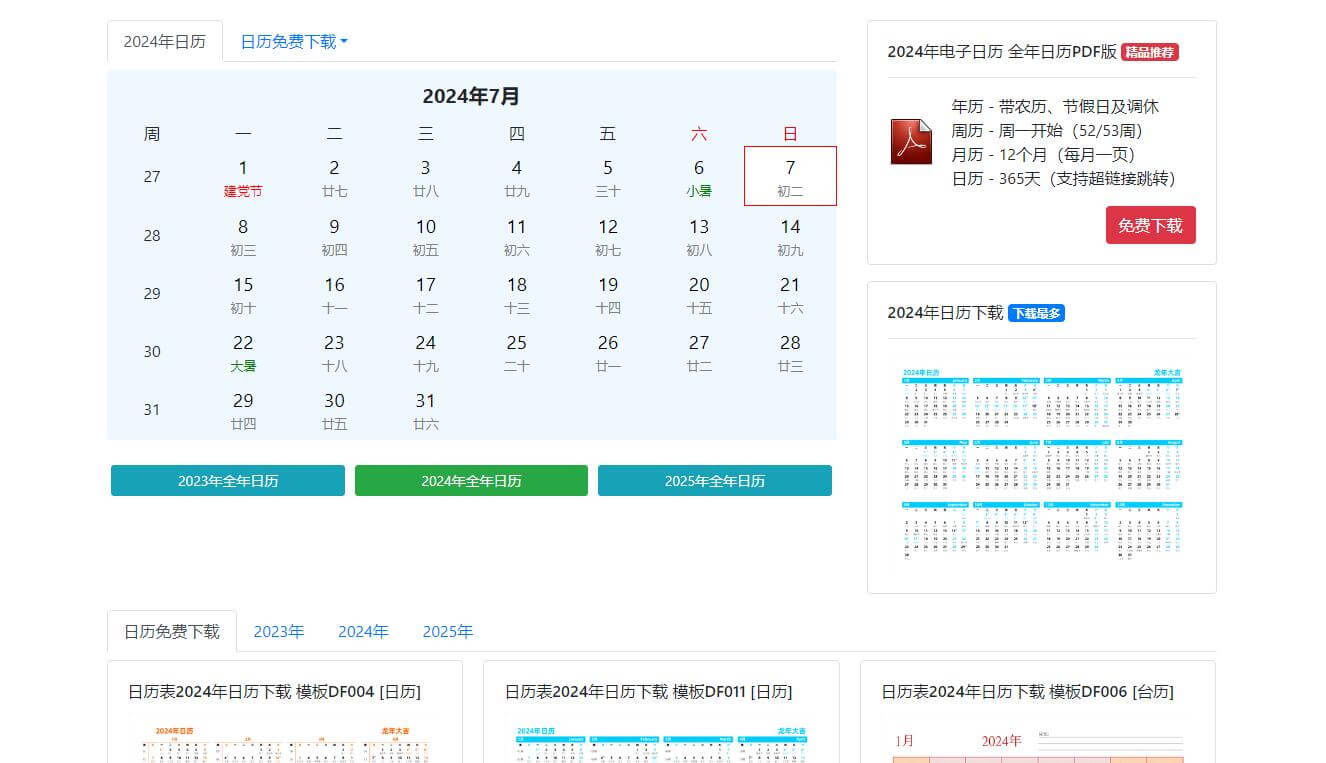
Task: Click the 日历免费下载 tab above templates
Action: [172, 632]
